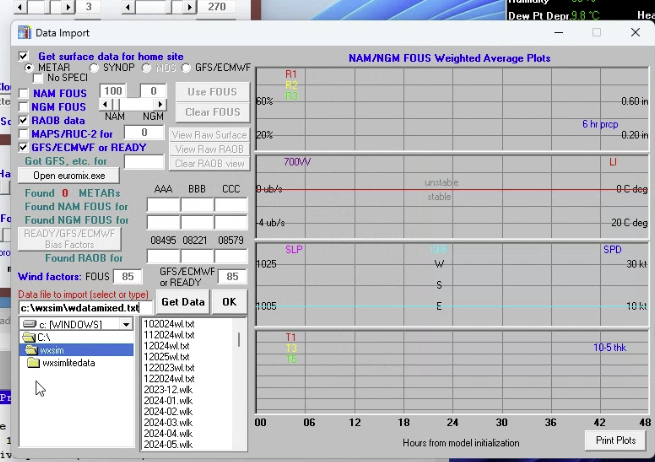
Task: Select file 2024-05.wlk in file list
Action: point(168,444)
